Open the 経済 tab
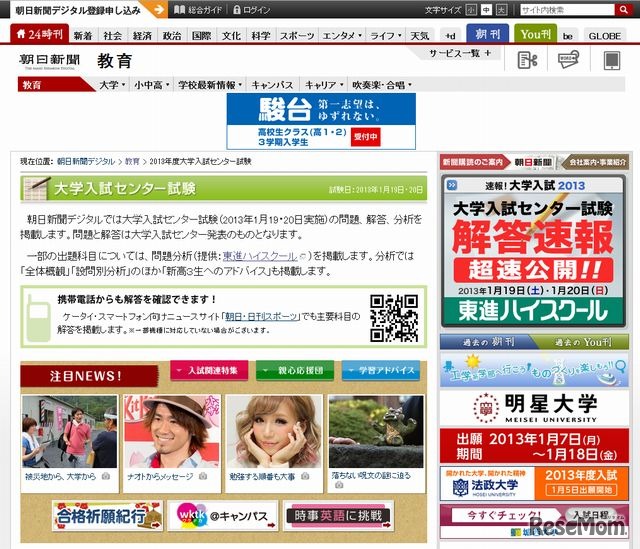The height and width of the screenshot is (549, 640). click(x=142, y=36)
